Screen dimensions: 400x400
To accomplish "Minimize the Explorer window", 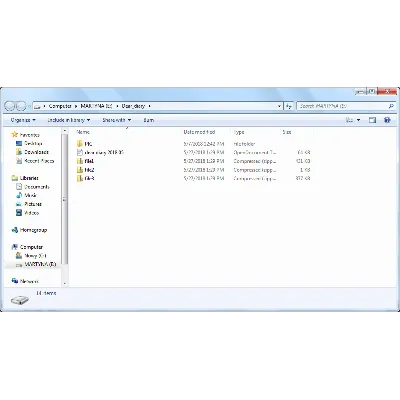I will tap(360, 91).
